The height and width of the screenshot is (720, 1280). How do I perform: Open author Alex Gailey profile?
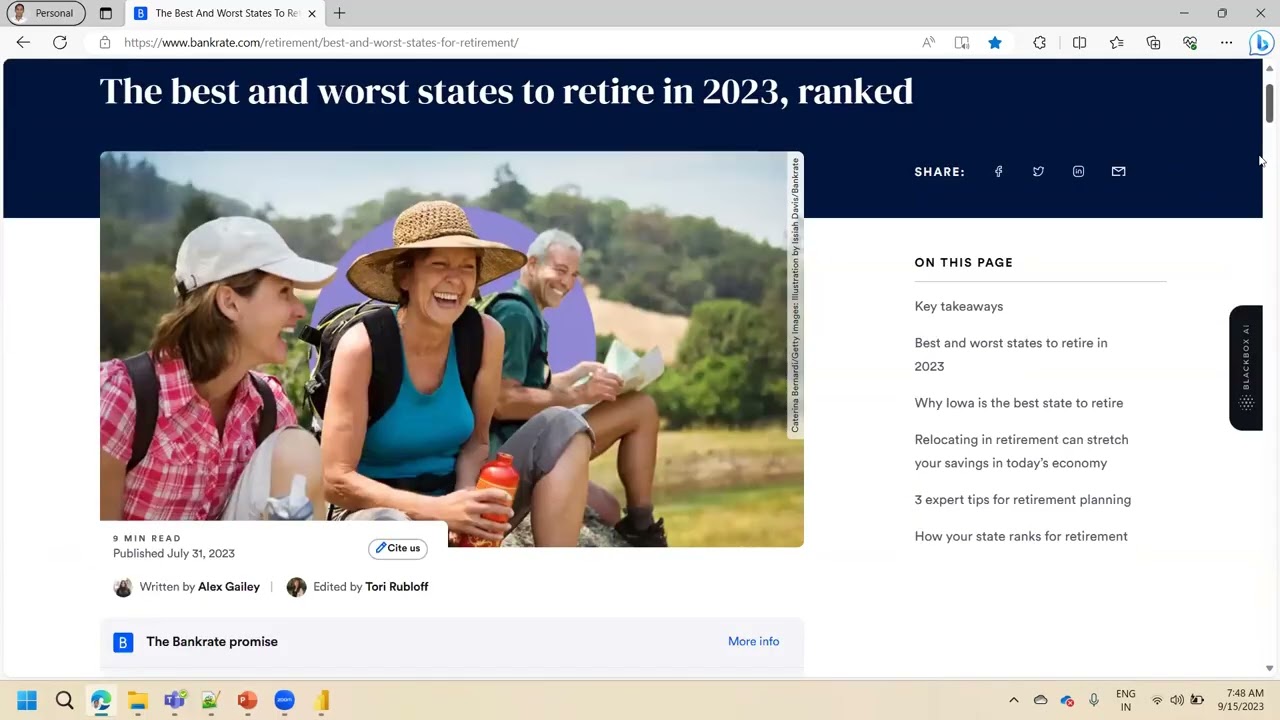click(229, 587)
